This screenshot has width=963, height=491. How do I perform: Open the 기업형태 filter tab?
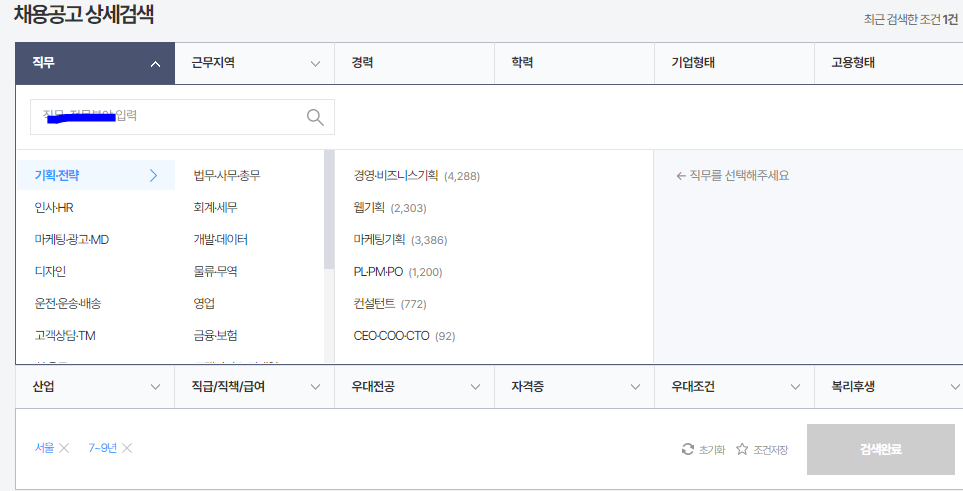735,63
